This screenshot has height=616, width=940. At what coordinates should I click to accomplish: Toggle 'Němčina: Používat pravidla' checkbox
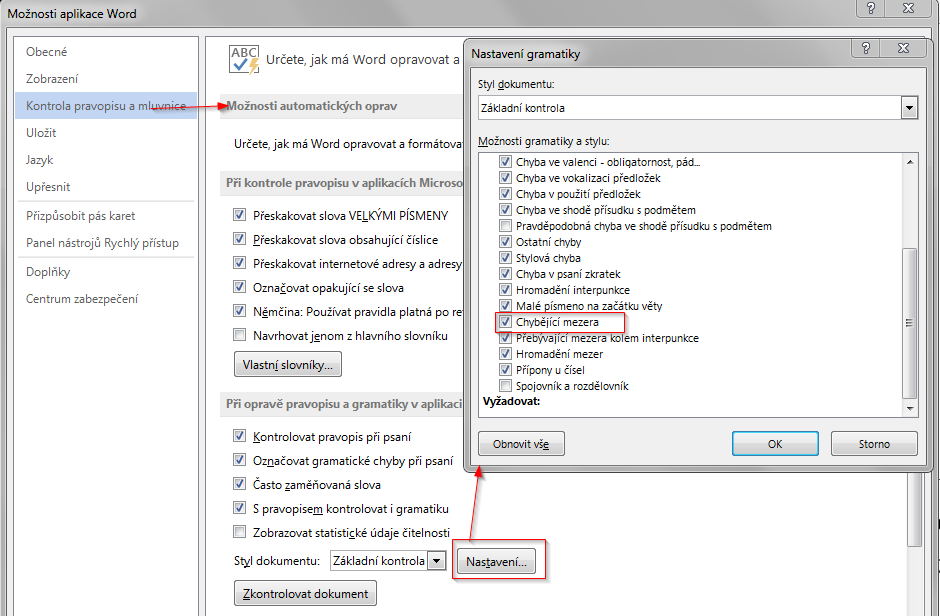tap(239, 310)
